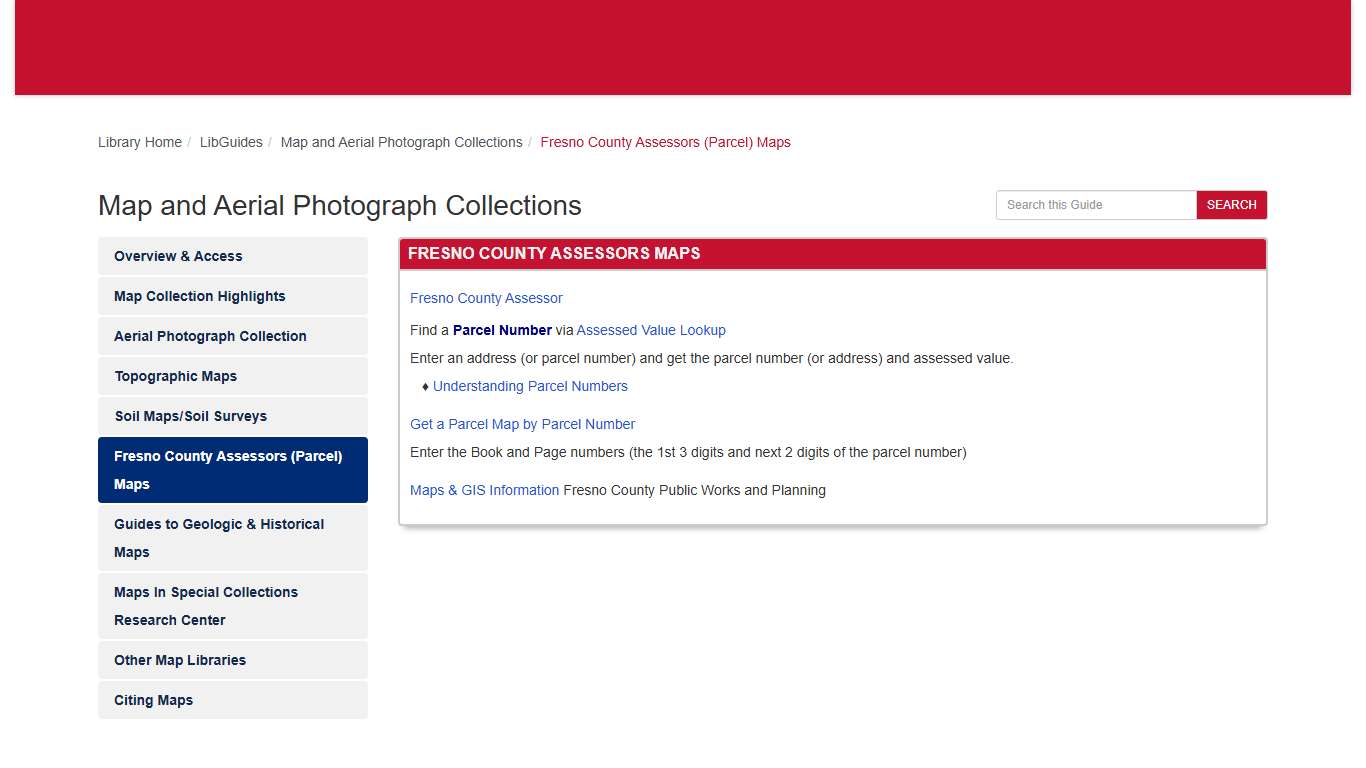Browse Maps In Special Collections Research Center
This screenshot has height=768, width=1366.
click(x=206, y=606)
